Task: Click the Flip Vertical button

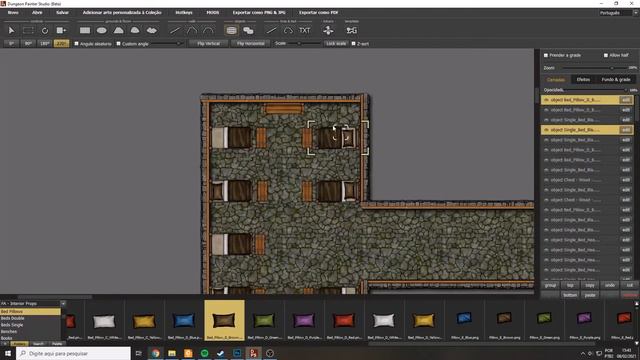Action: point(209,44)
